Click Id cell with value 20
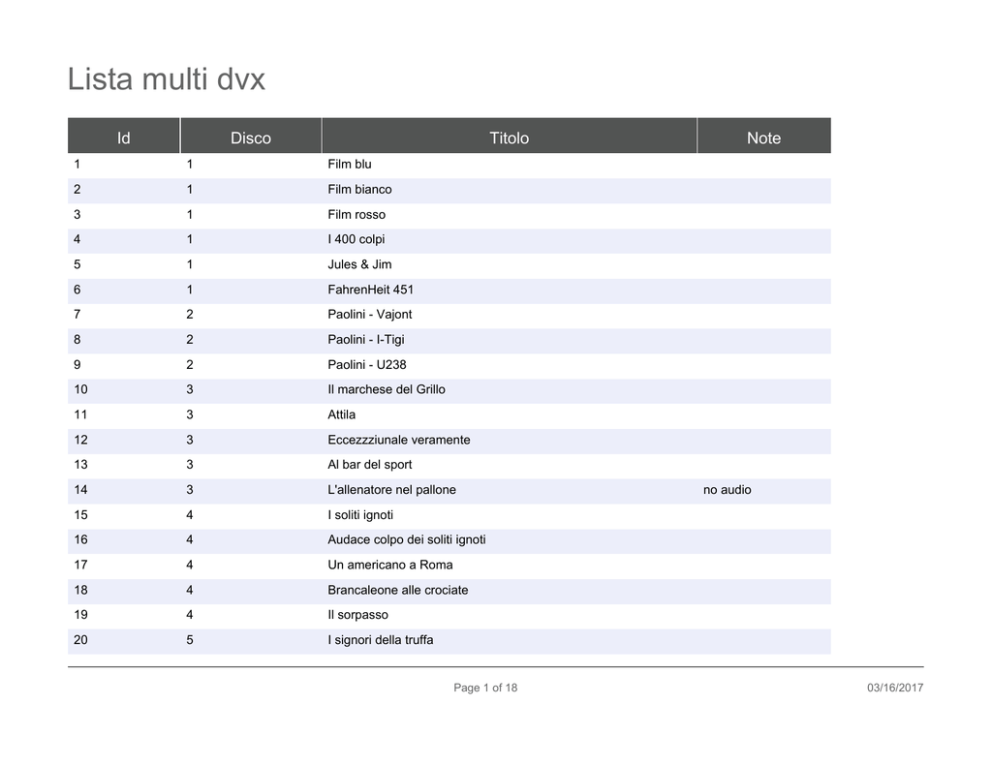Screen dimensions: 992x766 tap(80, 640)
